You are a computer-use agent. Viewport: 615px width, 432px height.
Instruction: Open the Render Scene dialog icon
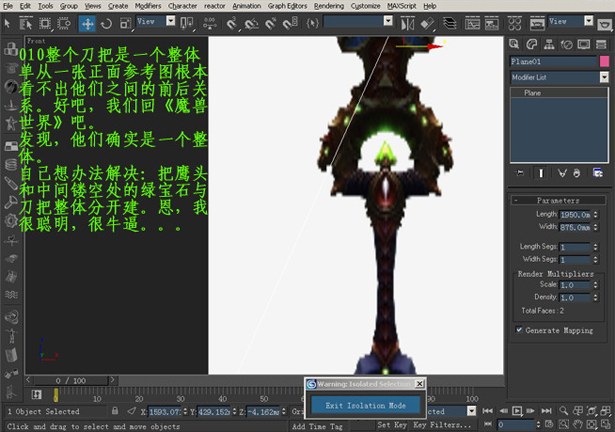537,24
